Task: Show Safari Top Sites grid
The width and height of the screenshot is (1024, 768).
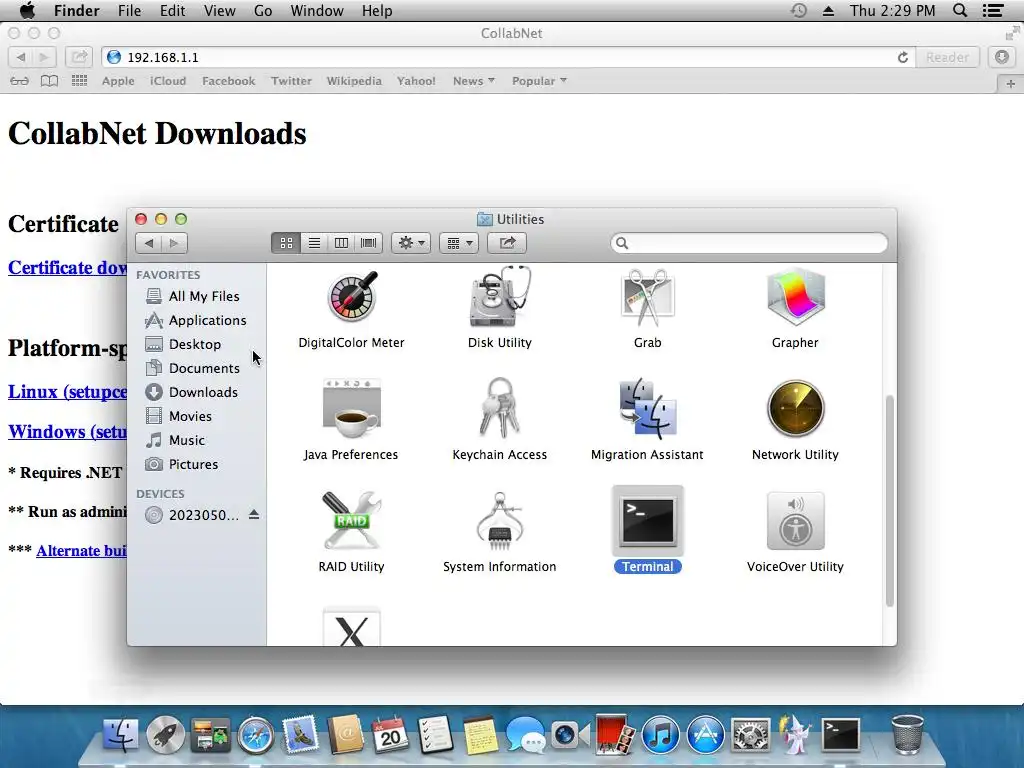Action: coord(79,80)
